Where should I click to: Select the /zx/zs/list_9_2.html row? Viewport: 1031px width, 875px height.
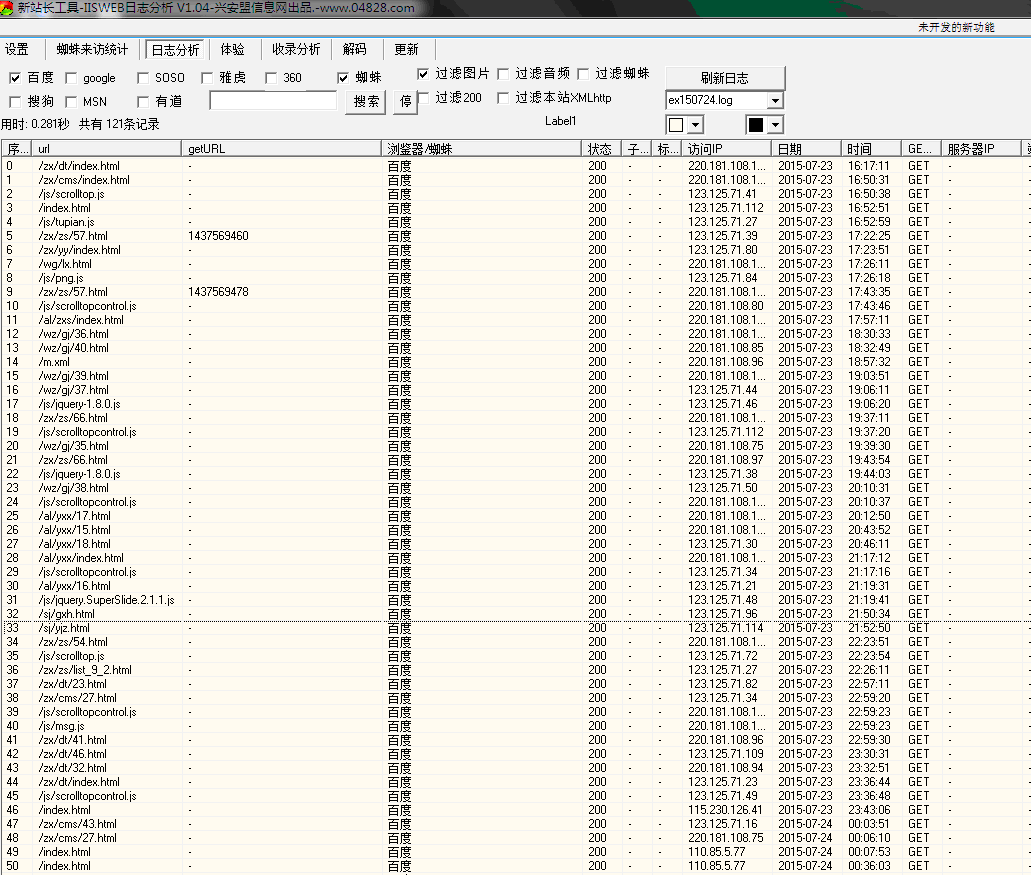click(x=516, y=670)
